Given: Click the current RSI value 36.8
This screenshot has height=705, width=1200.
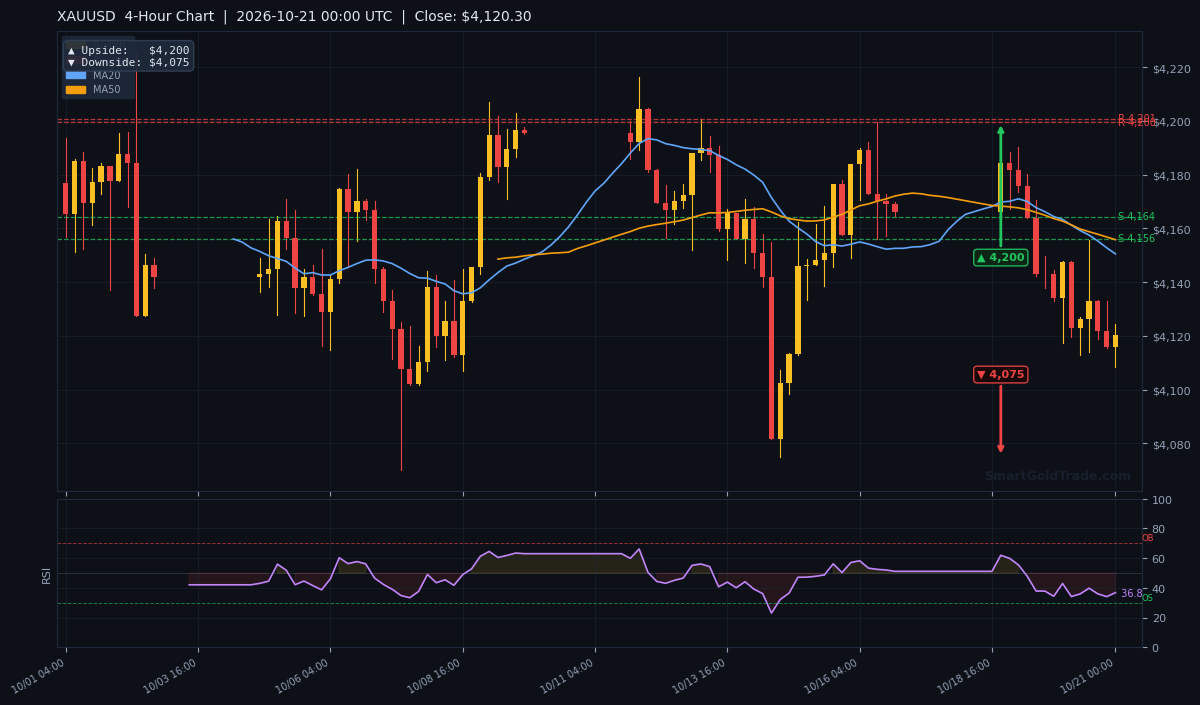Looking at the screenshot, I should 1131,593.
